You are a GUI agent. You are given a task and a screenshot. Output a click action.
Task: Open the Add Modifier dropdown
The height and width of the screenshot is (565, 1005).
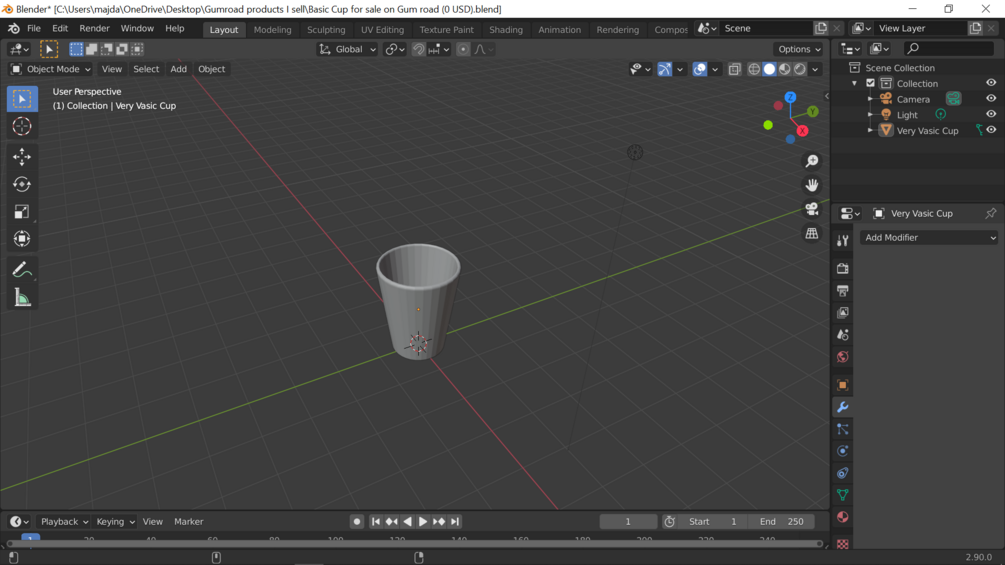pos(929,238)
